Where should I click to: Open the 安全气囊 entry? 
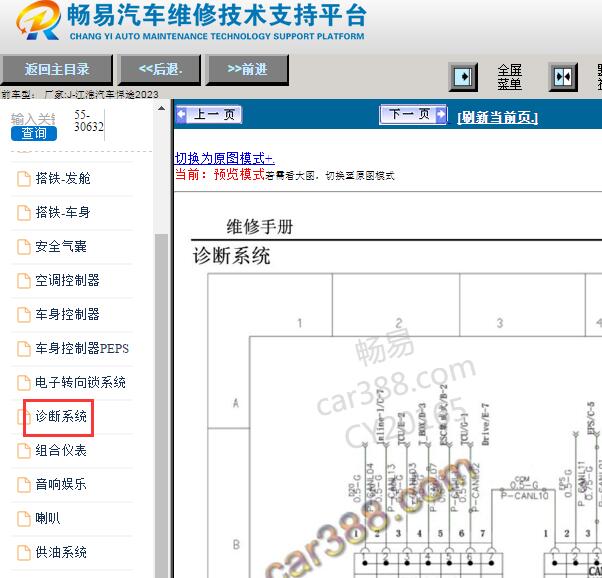coord(61,246)
